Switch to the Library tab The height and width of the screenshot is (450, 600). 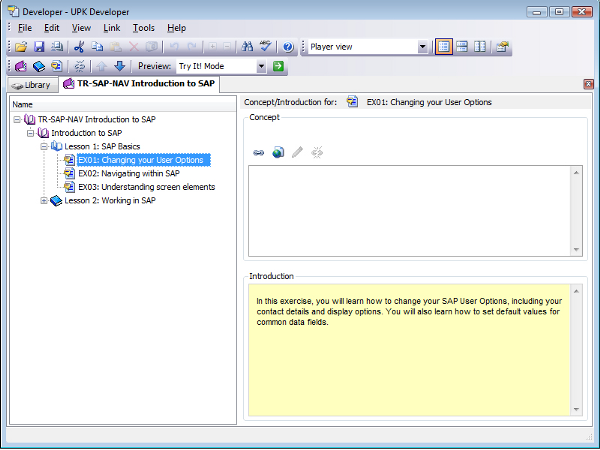33,85
